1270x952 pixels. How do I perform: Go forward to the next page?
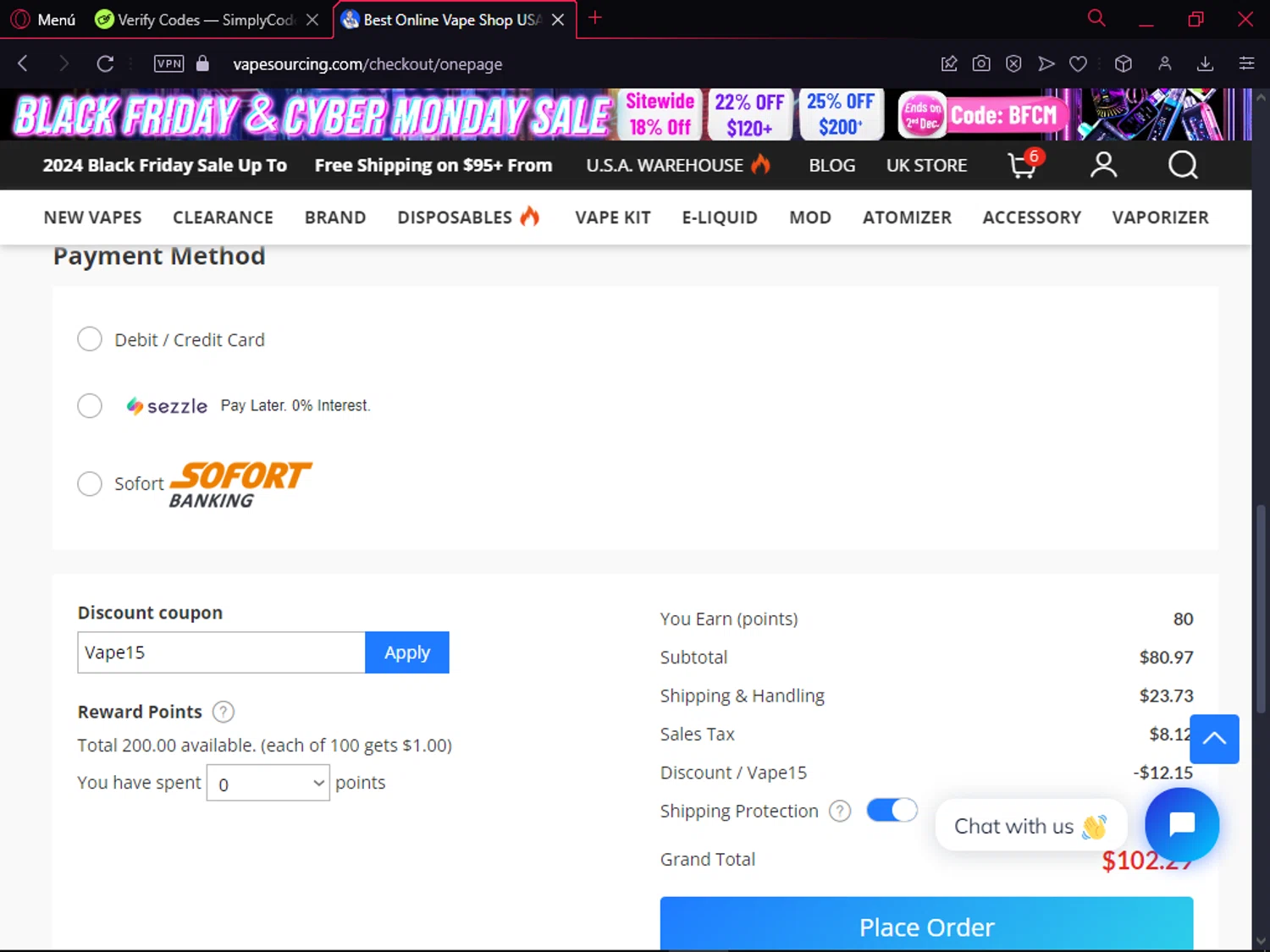[63, 63]
